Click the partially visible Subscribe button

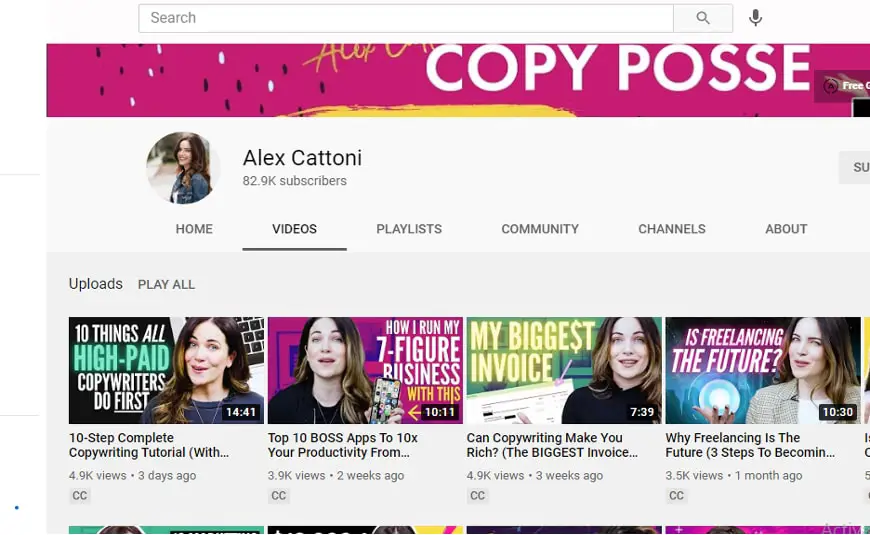854,167
